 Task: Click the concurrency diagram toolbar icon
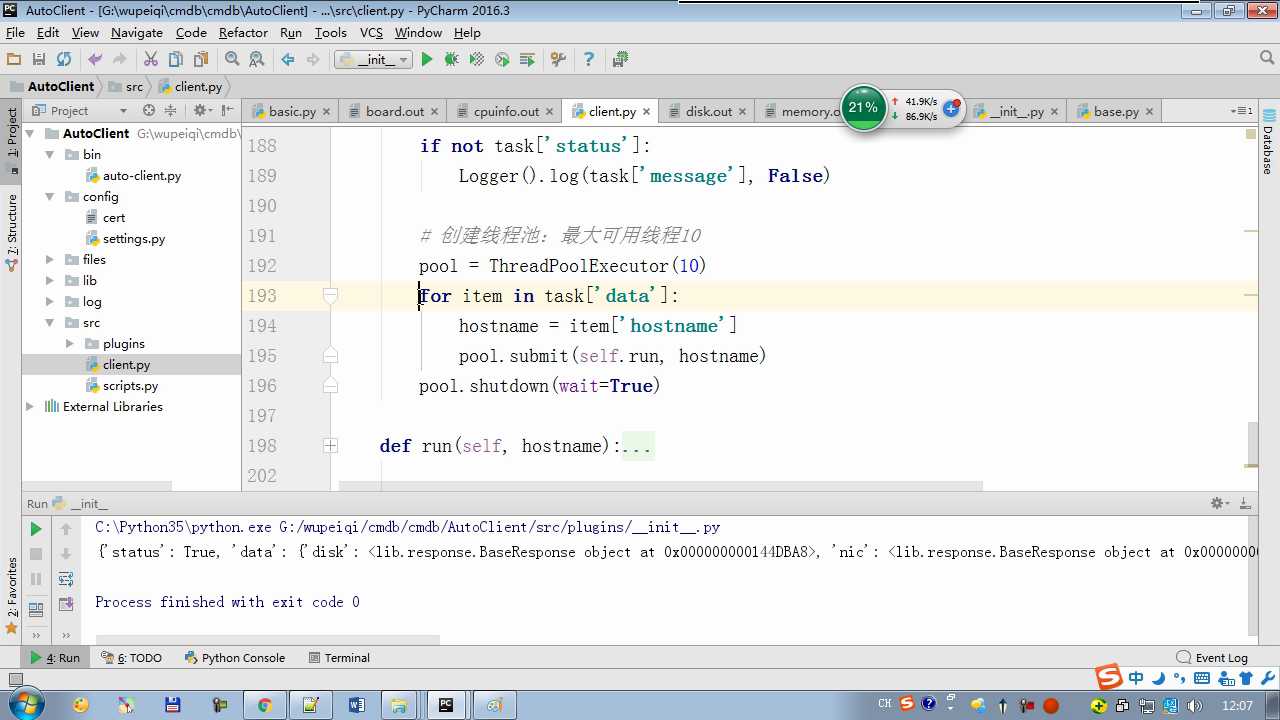[527, 60]
